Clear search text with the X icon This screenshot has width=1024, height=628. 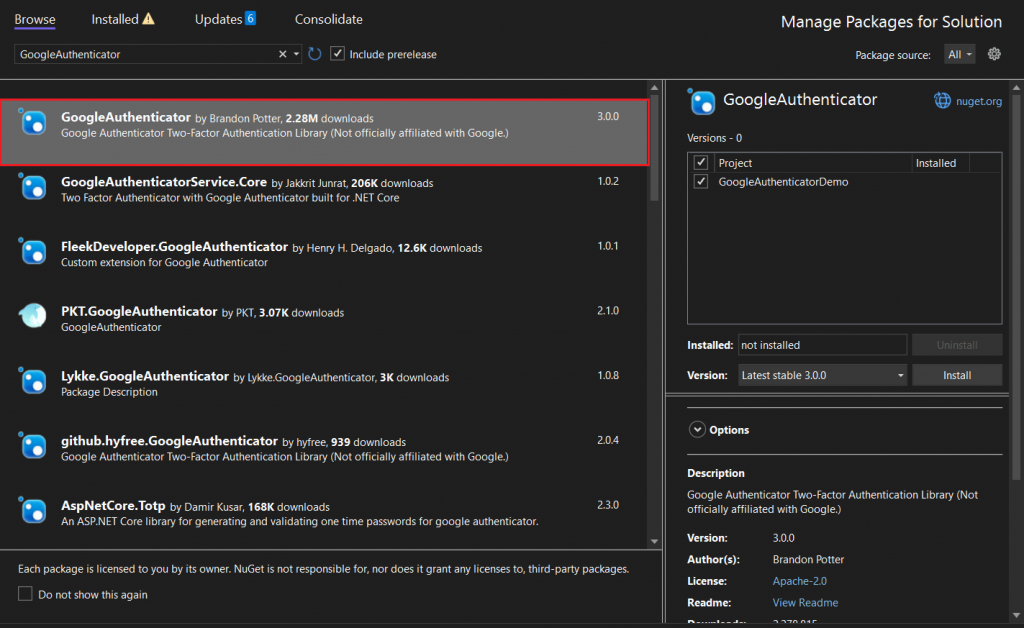pos(282,54)
